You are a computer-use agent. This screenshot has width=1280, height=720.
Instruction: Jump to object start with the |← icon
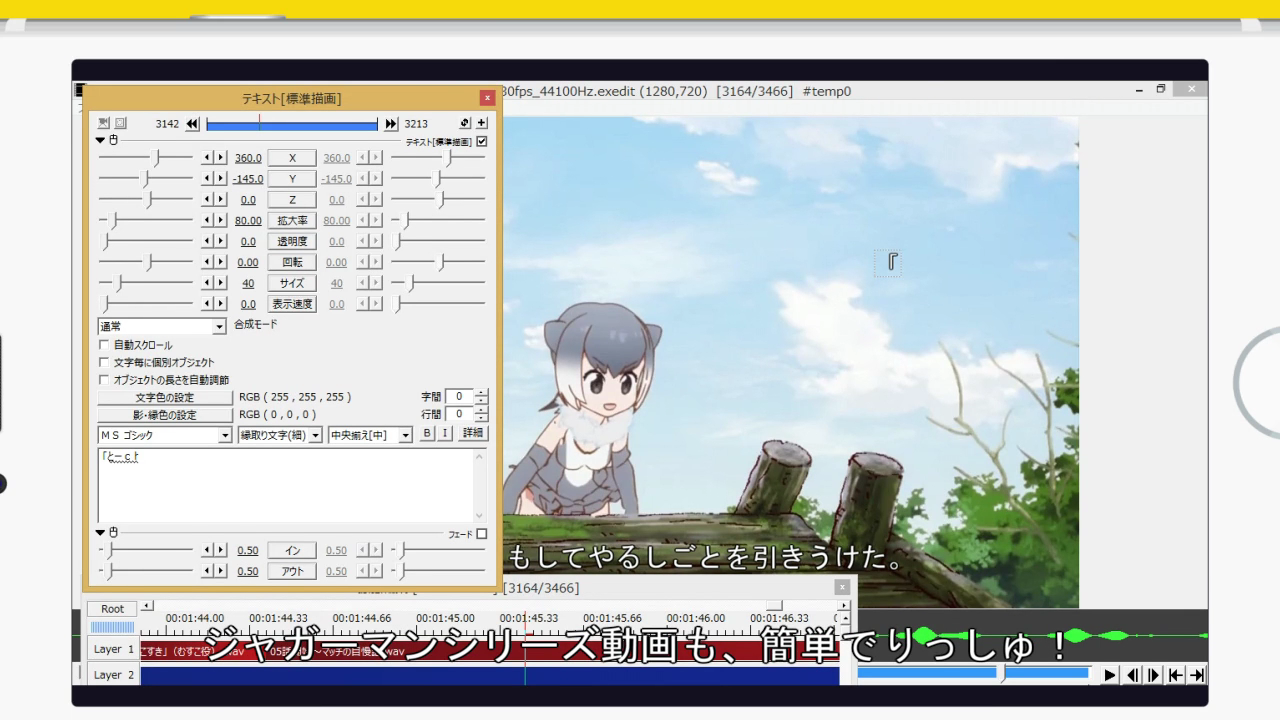coord(1175,674)
